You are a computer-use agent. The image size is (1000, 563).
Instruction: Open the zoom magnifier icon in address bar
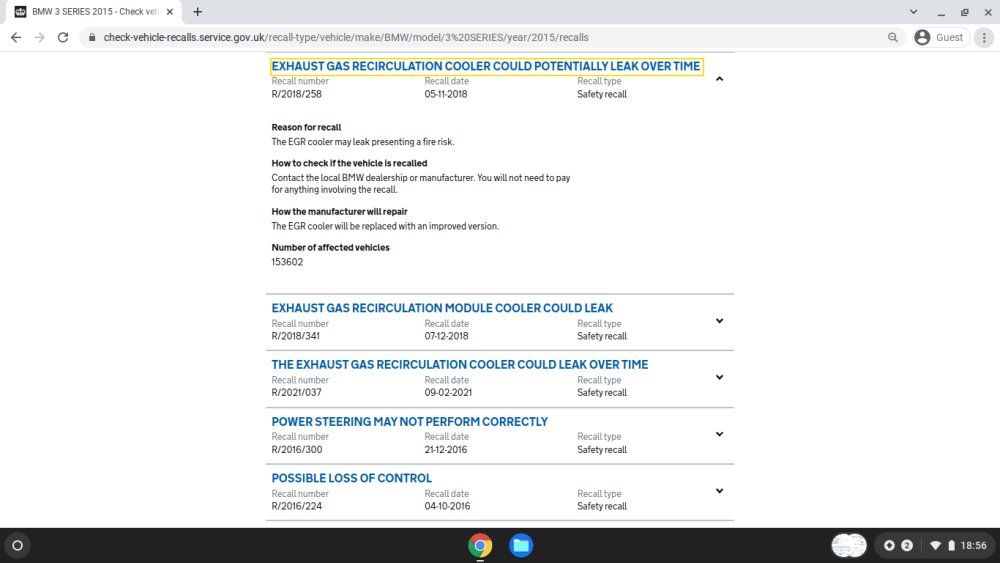point(893,38)
